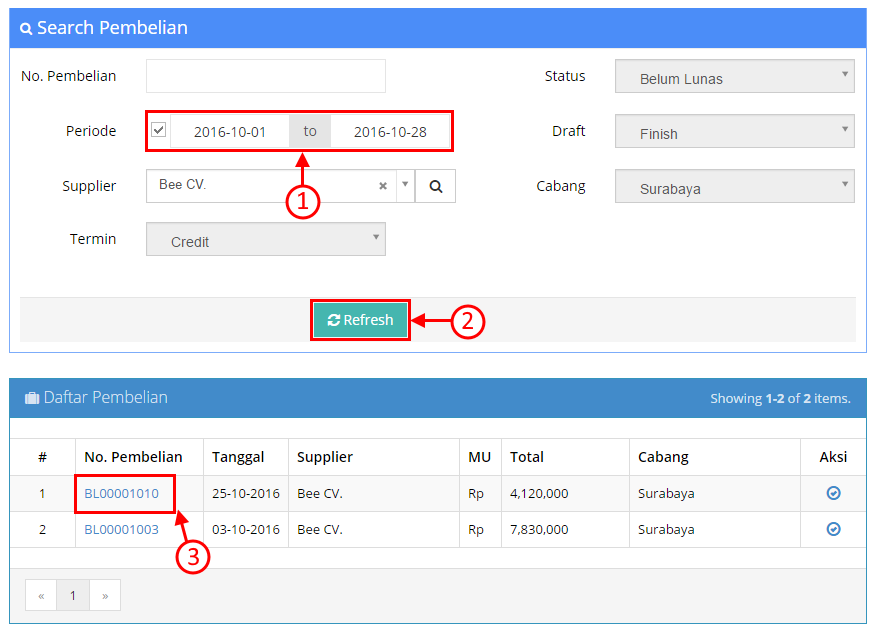Open the Cabang dropdown showing Surabaya
Screen dimensions: 875x635
click(734, 186)
